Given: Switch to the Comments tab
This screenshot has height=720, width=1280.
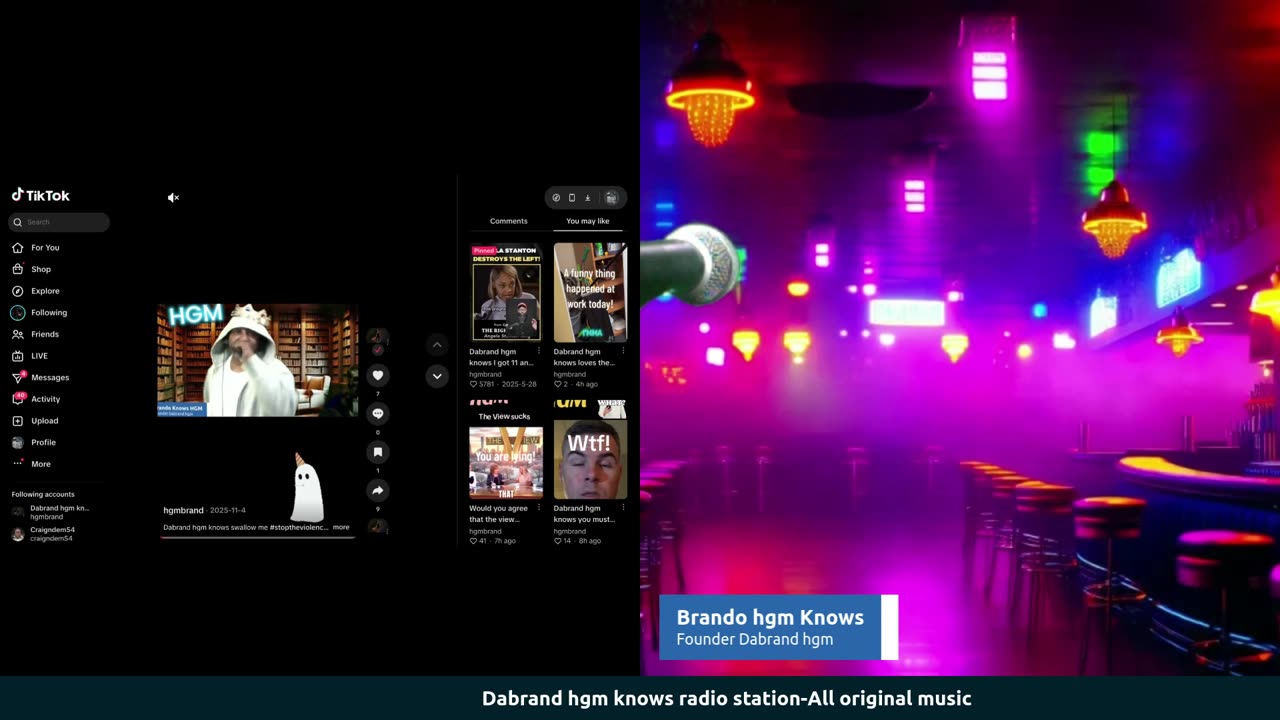Looking at the screenshot, I should coord(508,221).
